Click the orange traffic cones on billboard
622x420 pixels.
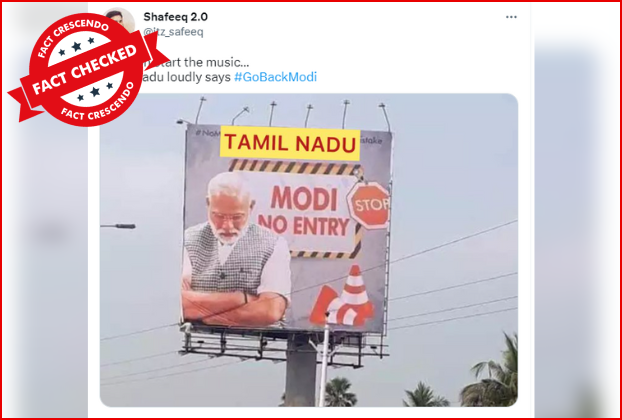342,297
